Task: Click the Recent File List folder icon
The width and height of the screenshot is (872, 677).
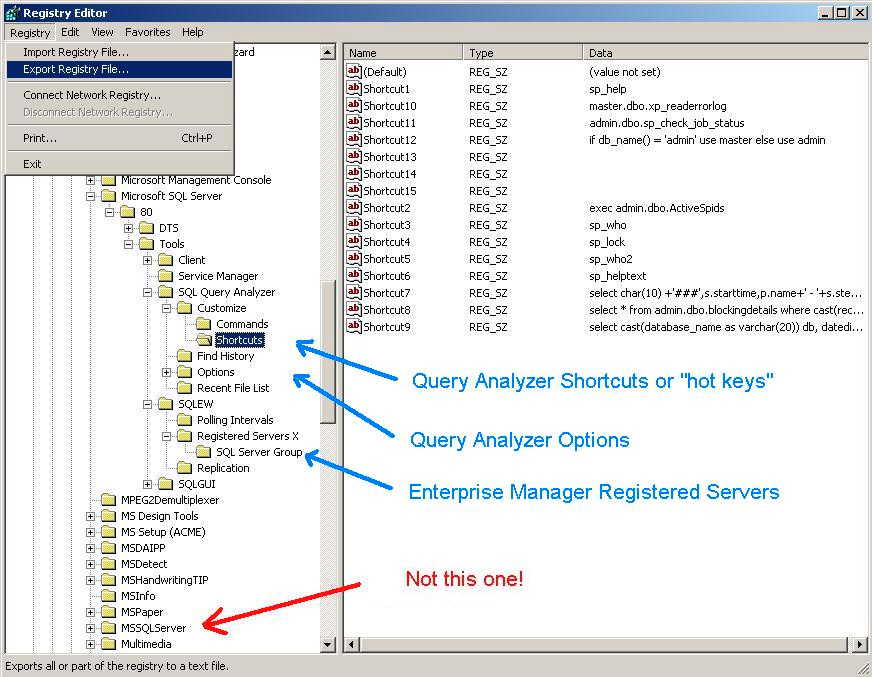Action: tap(185, 388)
